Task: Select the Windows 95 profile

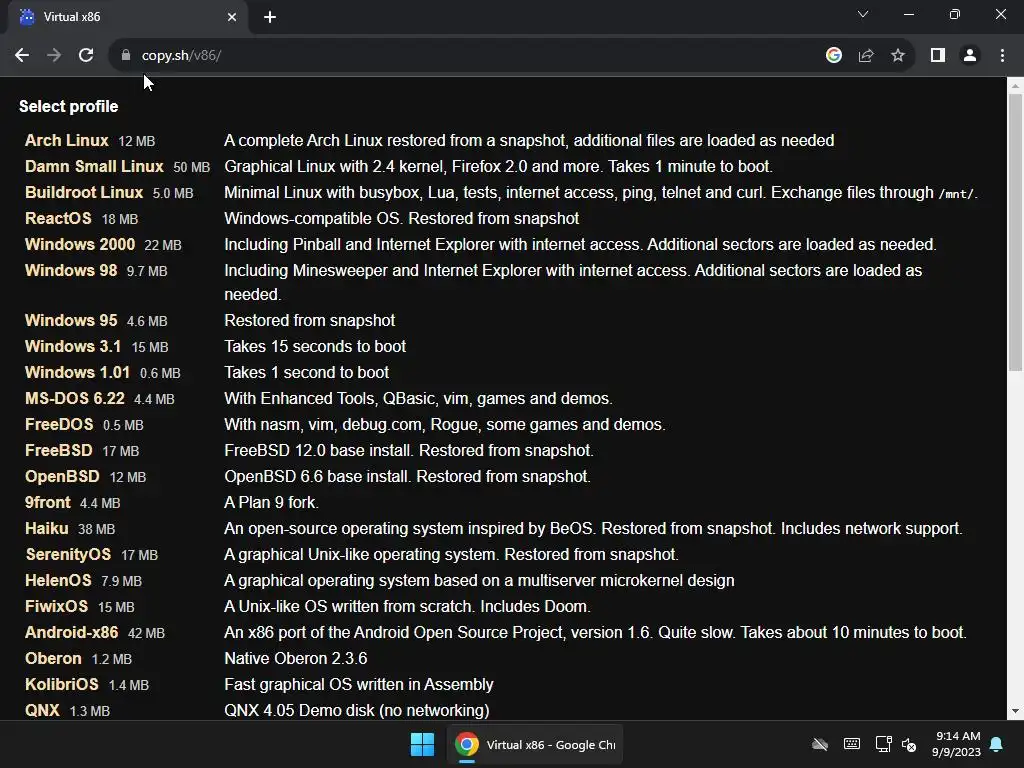Action: point(71,321)
